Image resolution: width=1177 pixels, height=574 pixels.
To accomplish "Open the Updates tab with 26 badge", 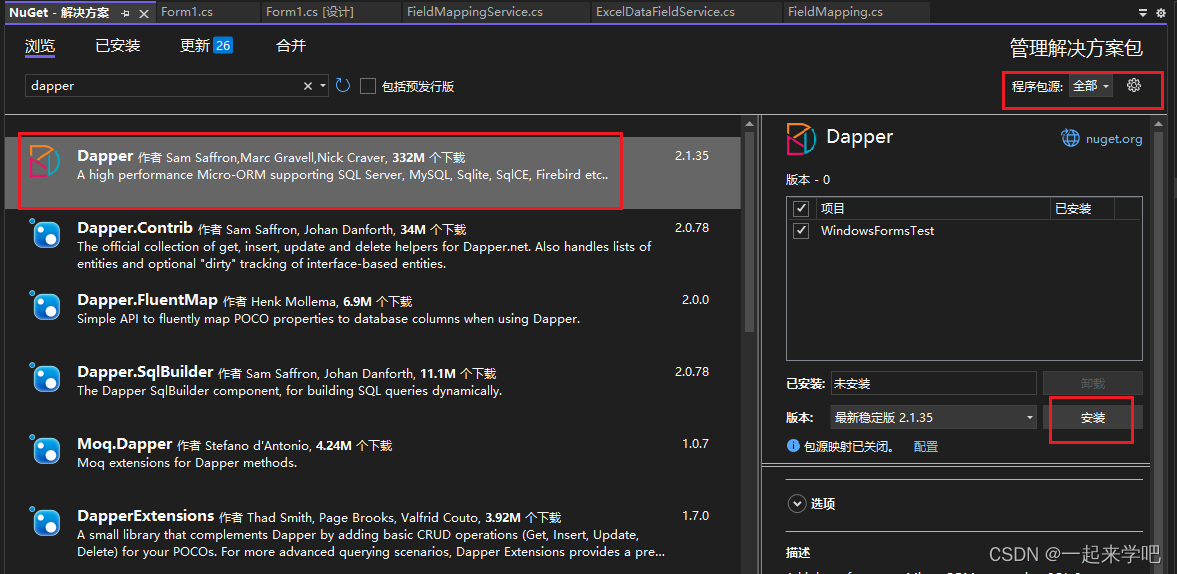I will [206, 46].
